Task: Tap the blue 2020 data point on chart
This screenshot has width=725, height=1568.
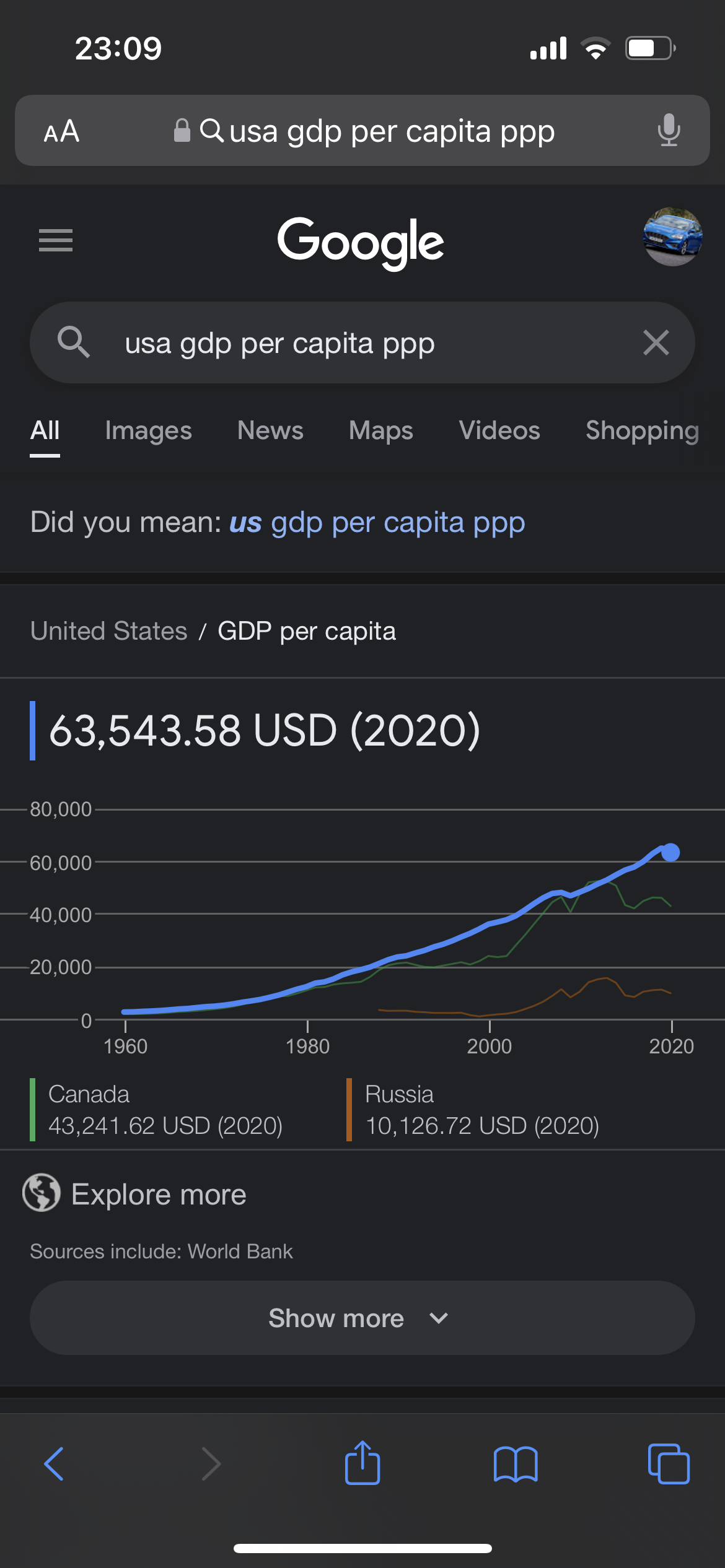Action: point(670,853)
